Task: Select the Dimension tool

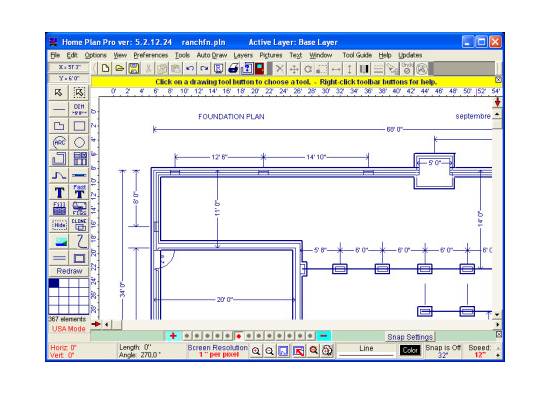Action: pyautogui.click(x=79, y=109)
